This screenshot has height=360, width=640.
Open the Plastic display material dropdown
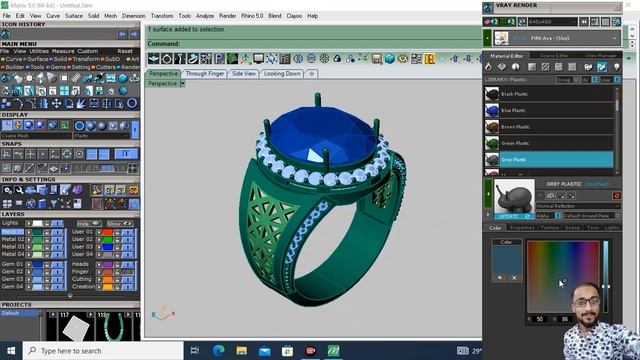pos(102,136)
